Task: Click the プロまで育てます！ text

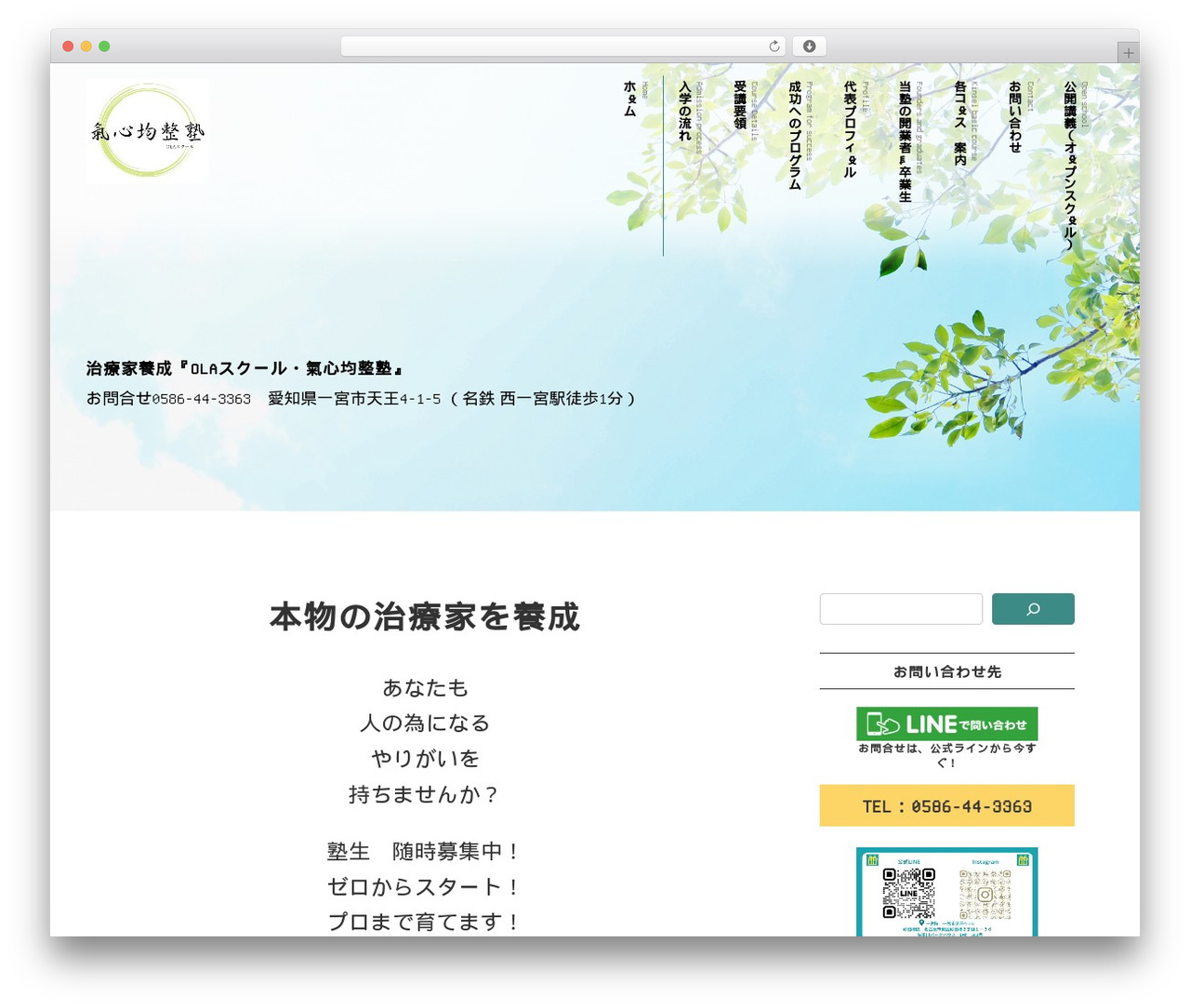Action: 425,922
